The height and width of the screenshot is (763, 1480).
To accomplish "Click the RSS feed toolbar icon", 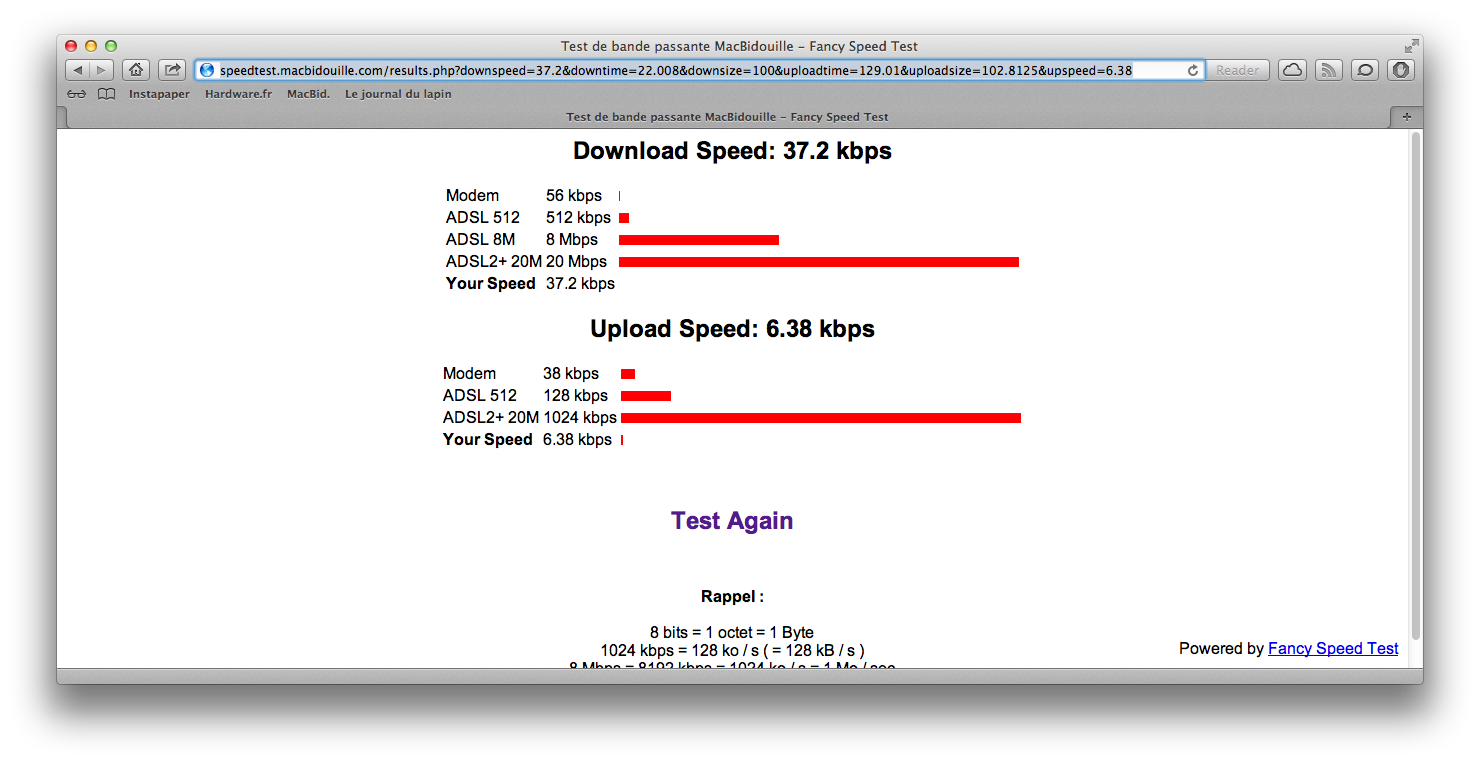I will [x=1328, y=70].
